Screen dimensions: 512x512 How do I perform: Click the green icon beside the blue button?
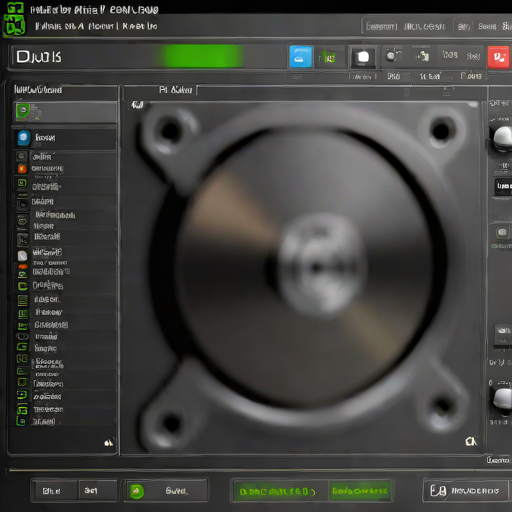coord(328,57)
